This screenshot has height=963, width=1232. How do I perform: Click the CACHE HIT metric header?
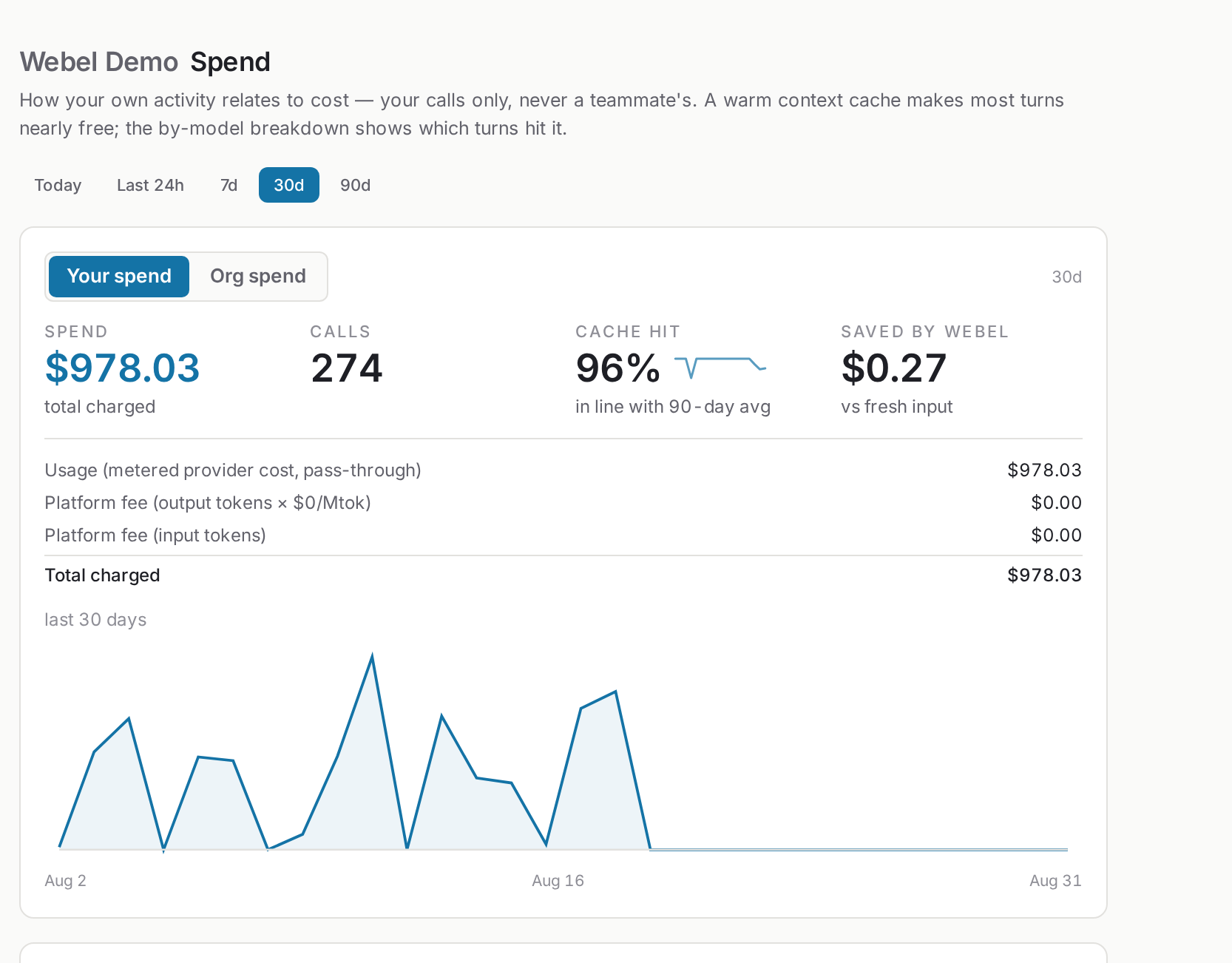[x=628, y=331]
